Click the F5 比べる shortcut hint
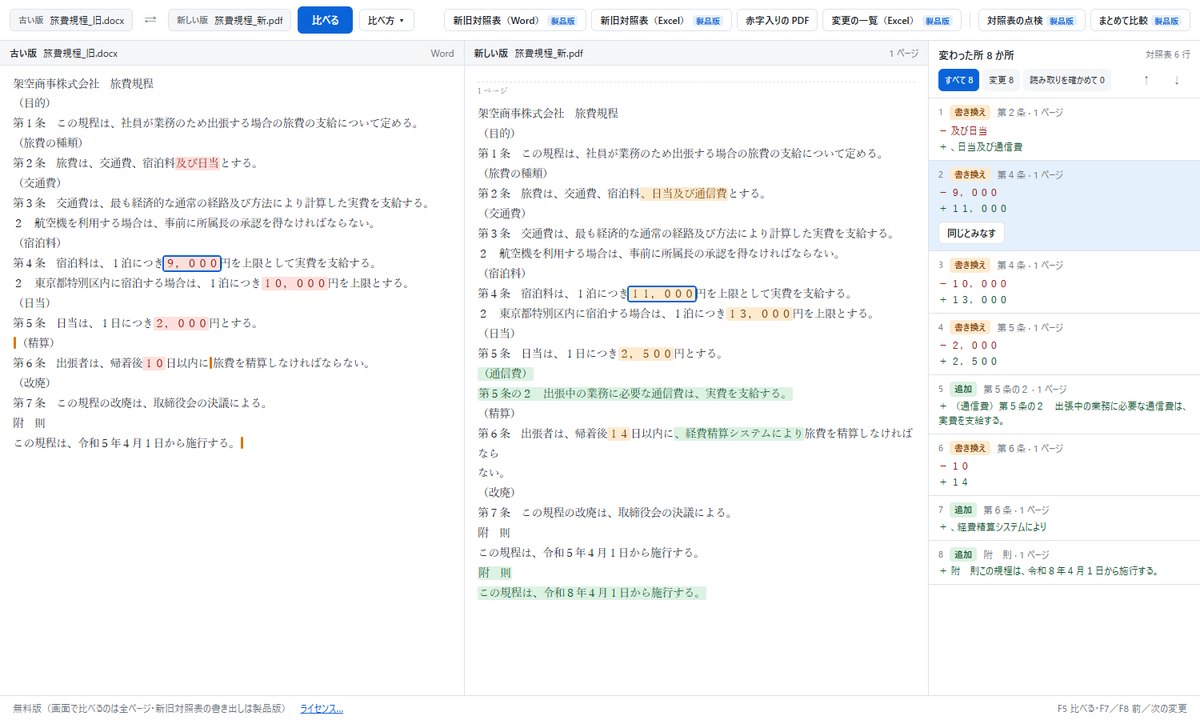 1077,709
